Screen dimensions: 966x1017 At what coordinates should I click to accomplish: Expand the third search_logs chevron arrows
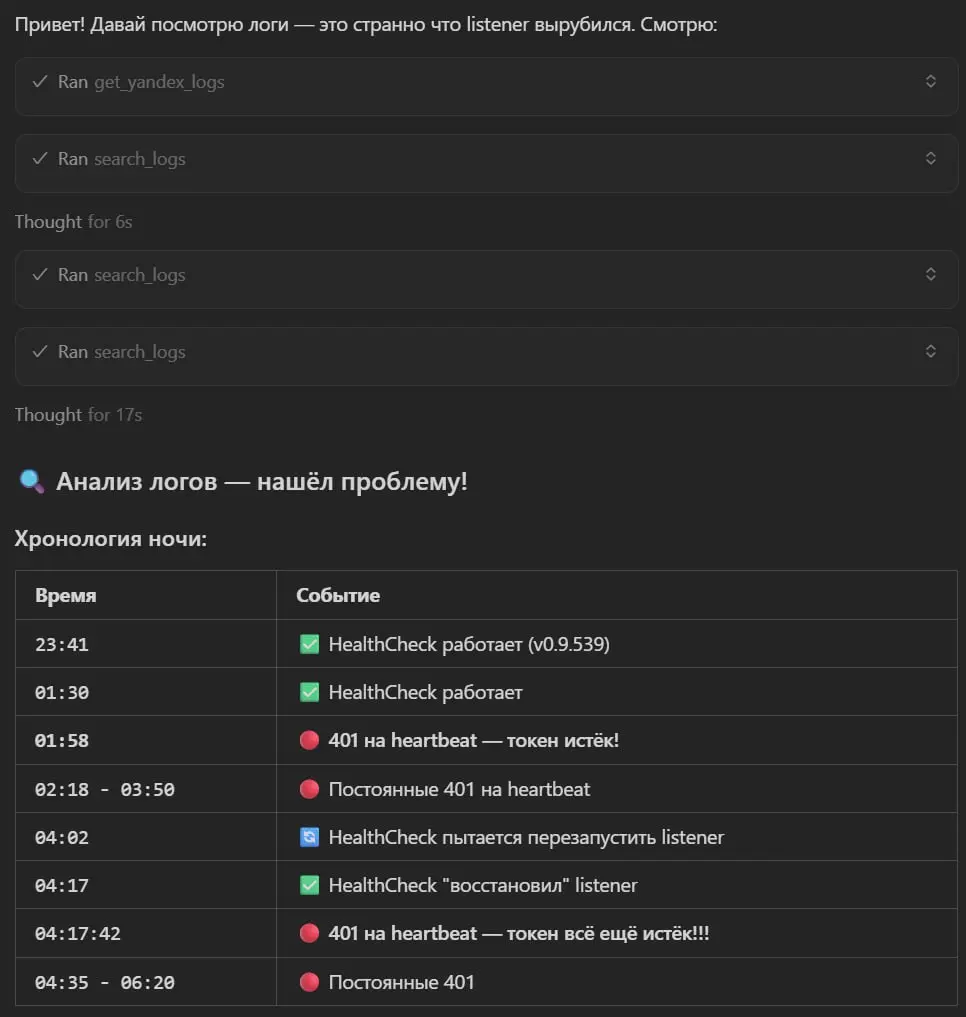(x=930, y=352)
